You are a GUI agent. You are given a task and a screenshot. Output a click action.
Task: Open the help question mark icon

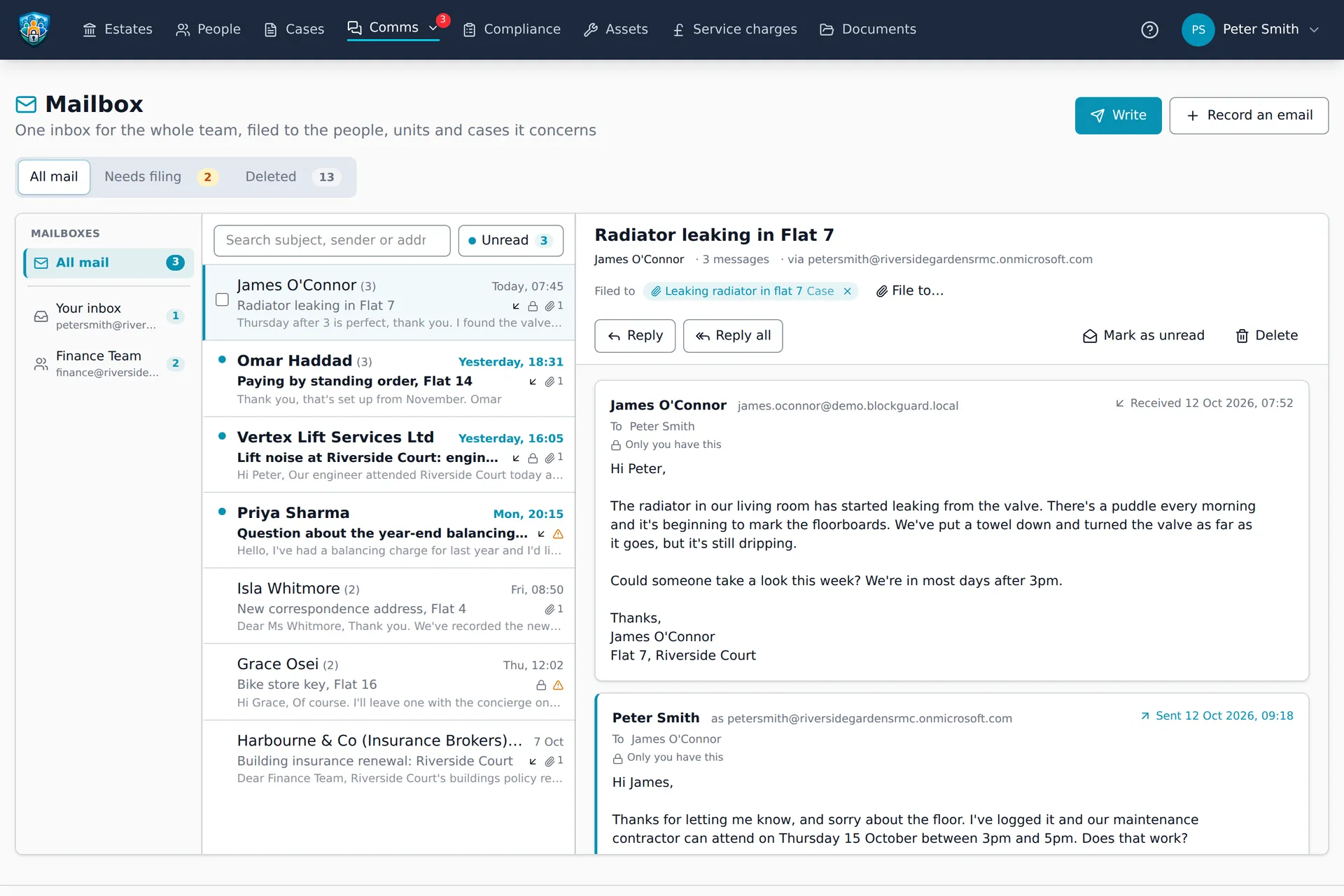click(1149, 29)
